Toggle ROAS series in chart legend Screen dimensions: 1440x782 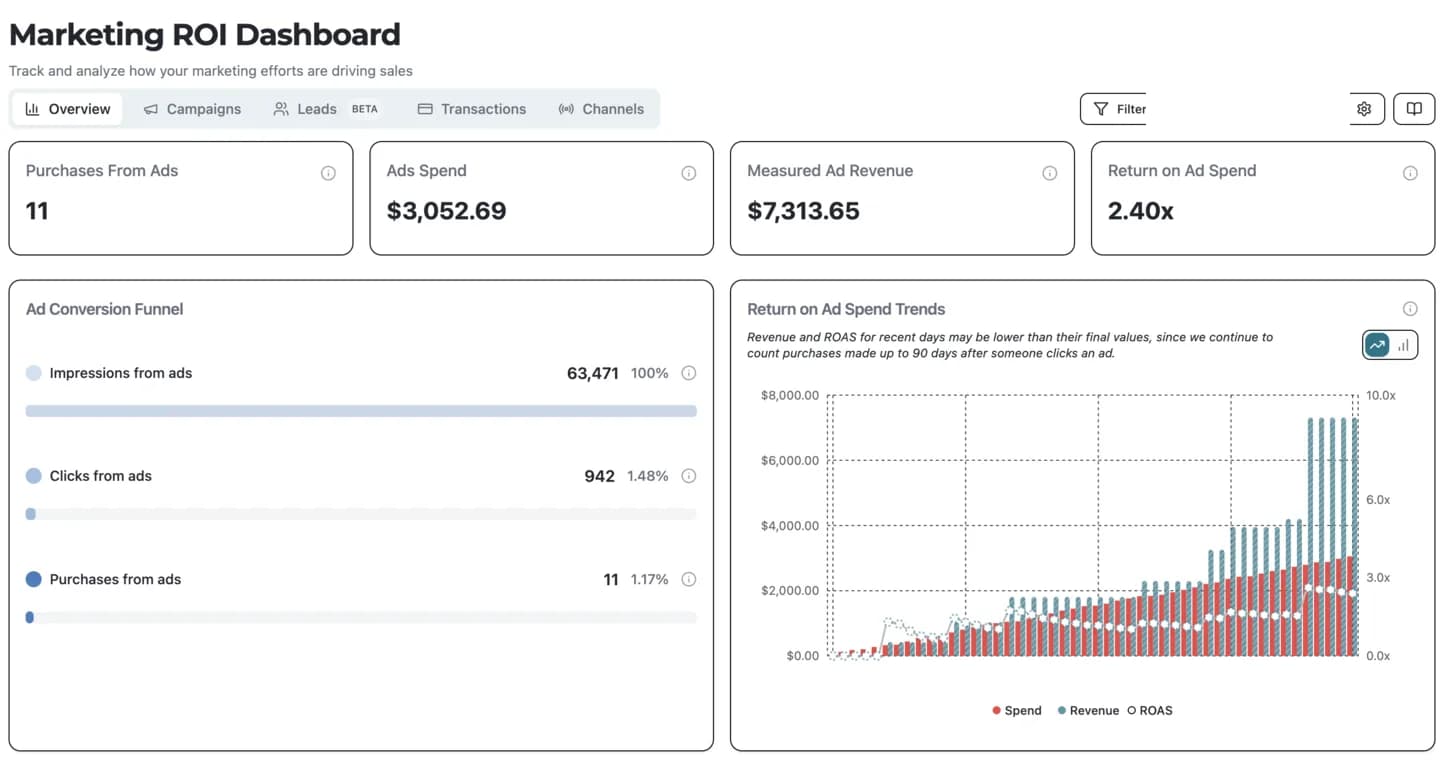click(1150, 710)
